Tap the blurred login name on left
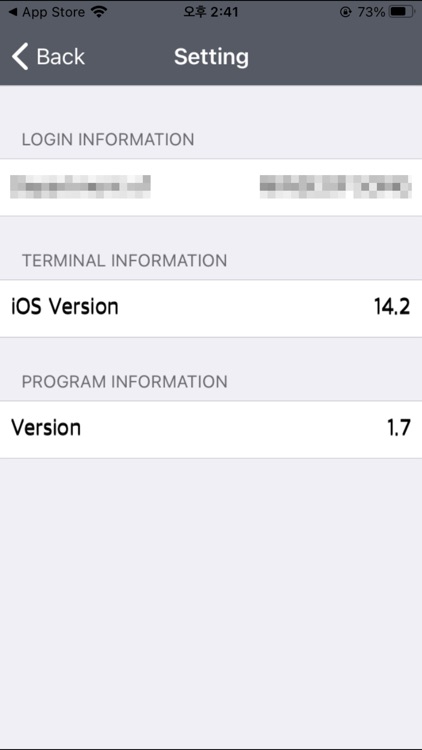The image size is (422, 750). click(80, 187)
